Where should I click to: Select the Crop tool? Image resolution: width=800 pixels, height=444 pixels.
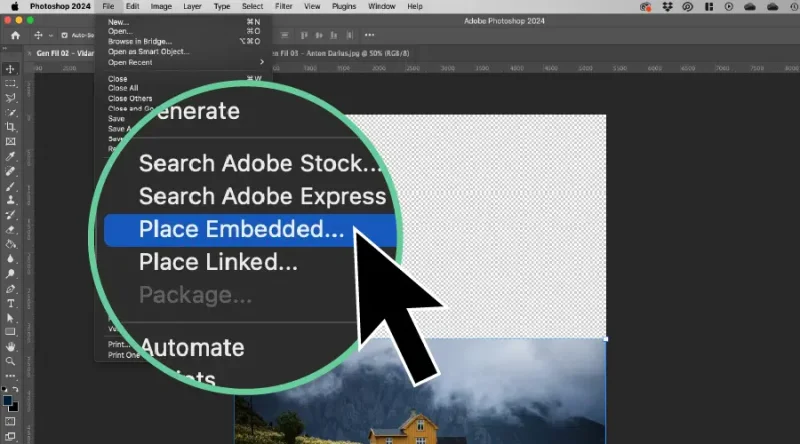tap(10, 127)
